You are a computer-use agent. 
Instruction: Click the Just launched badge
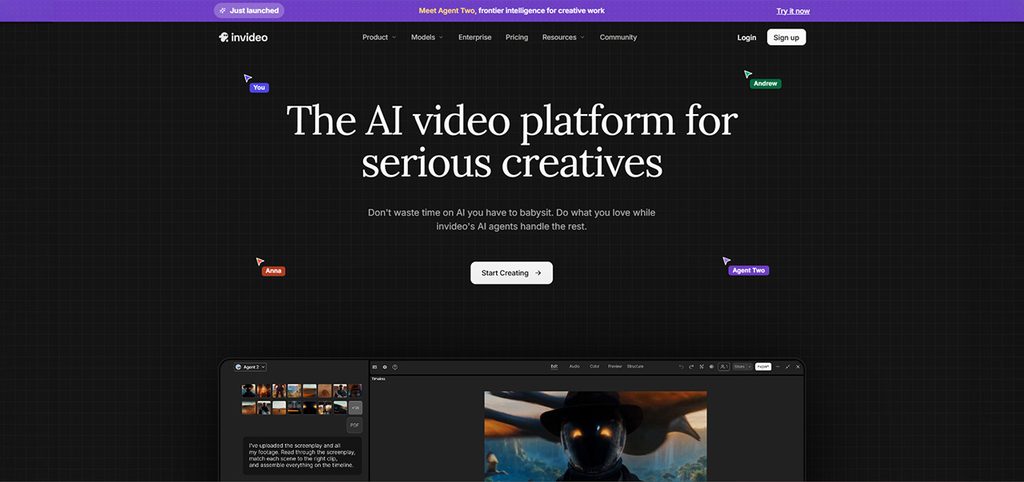(249, 10)
